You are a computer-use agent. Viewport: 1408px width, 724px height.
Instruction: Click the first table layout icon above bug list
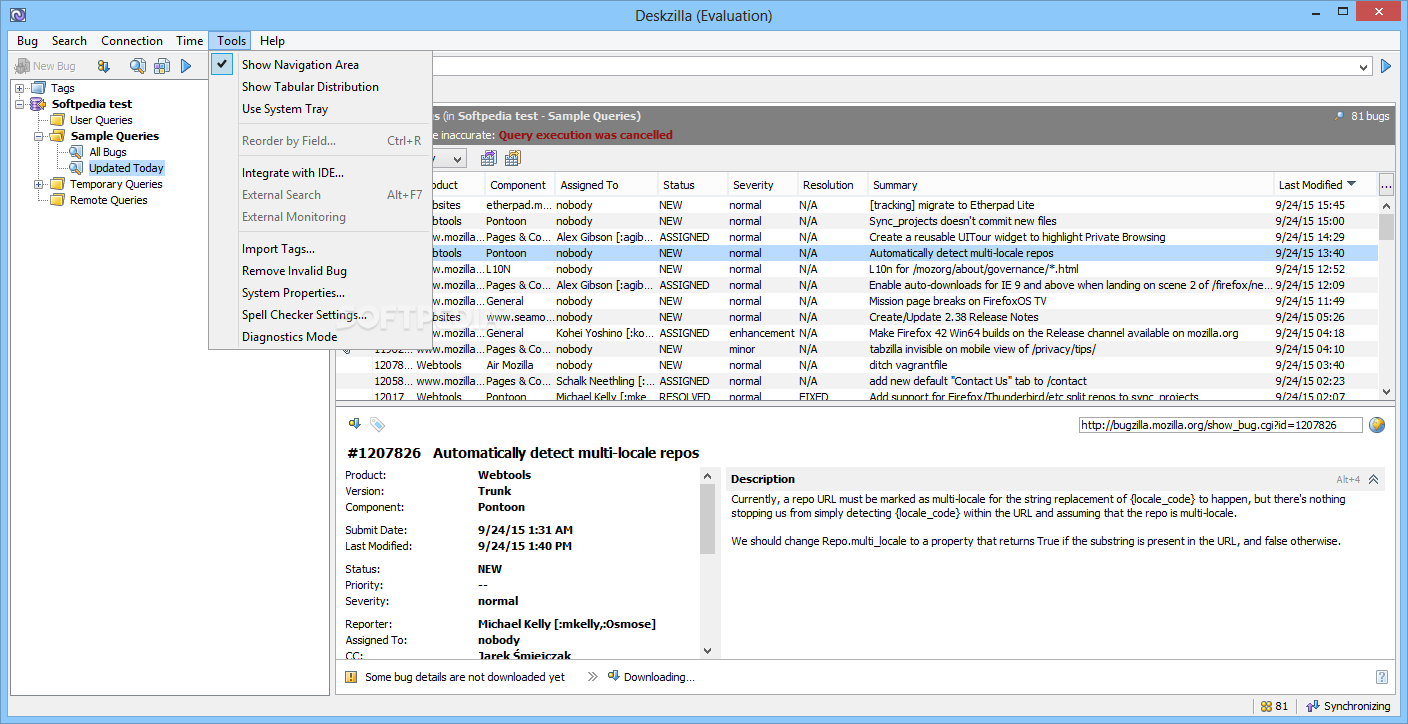pos(489,158)
